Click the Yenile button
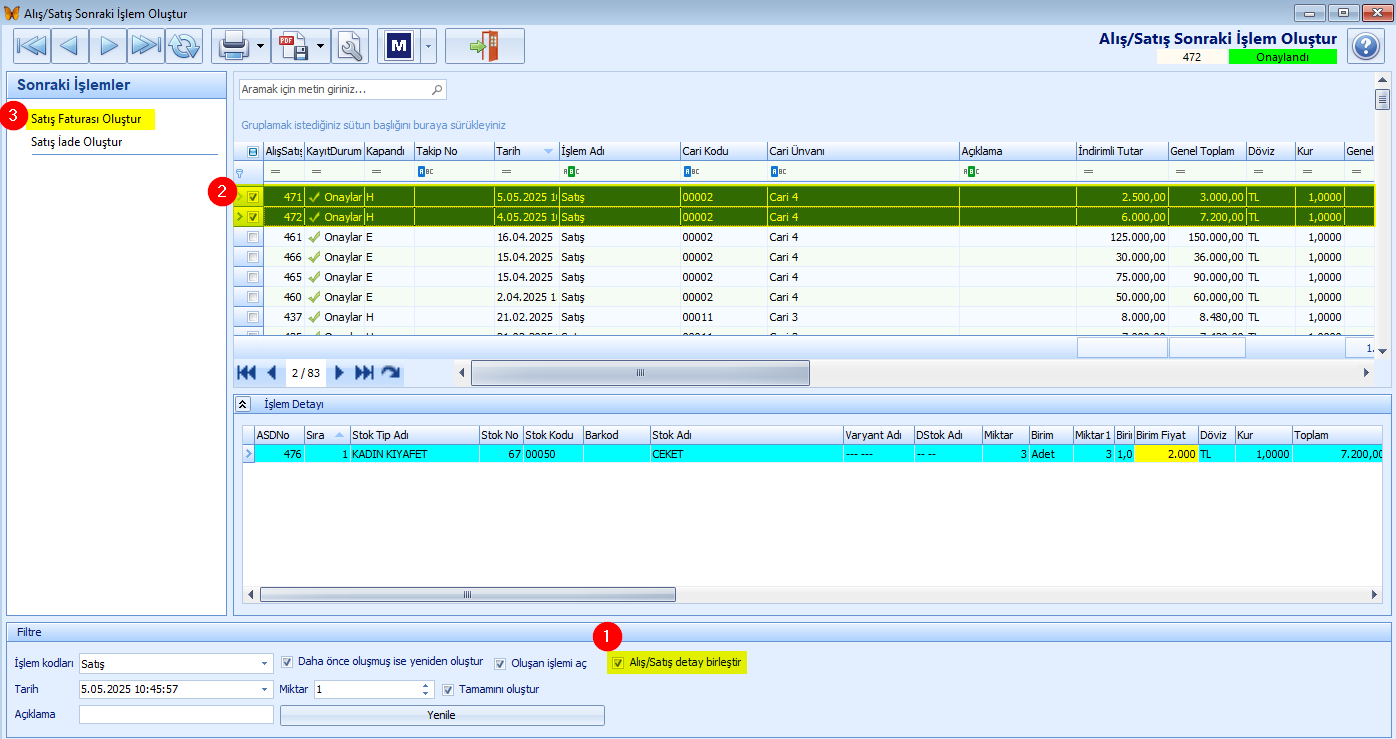The width and height of the screenshot is (1396, 739). point(442,715)
